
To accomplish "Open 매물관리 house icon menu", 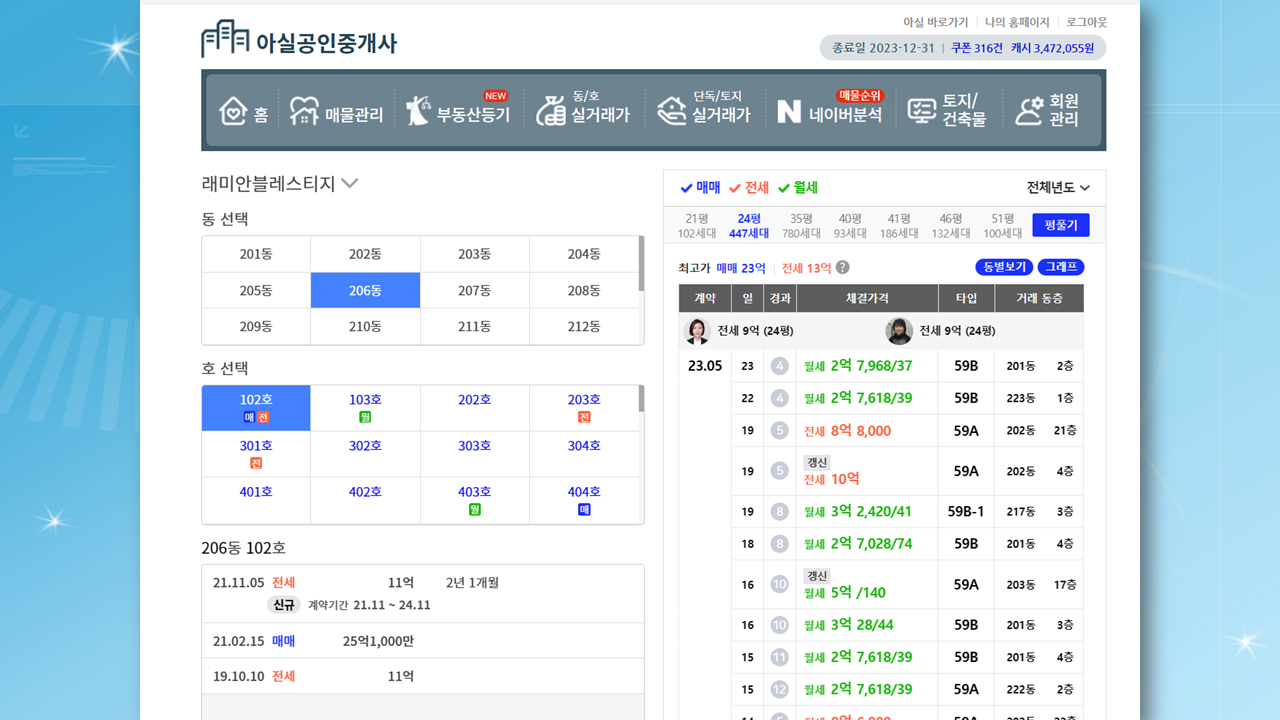I will [x=304, y=111].
